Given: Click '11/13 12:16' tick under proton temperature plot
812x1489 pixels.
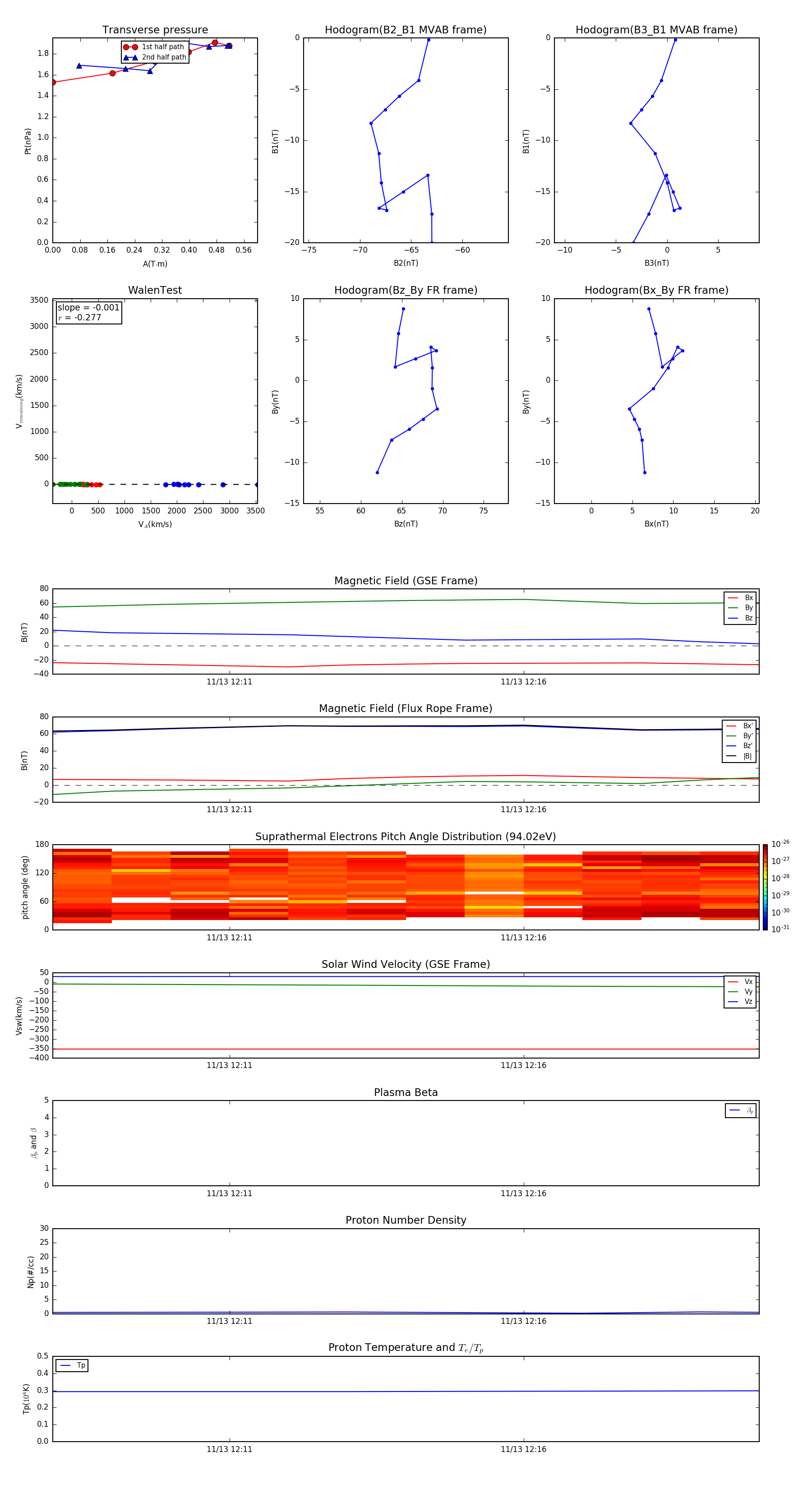Looking at the screenshot, I should tap(524, 1449).
